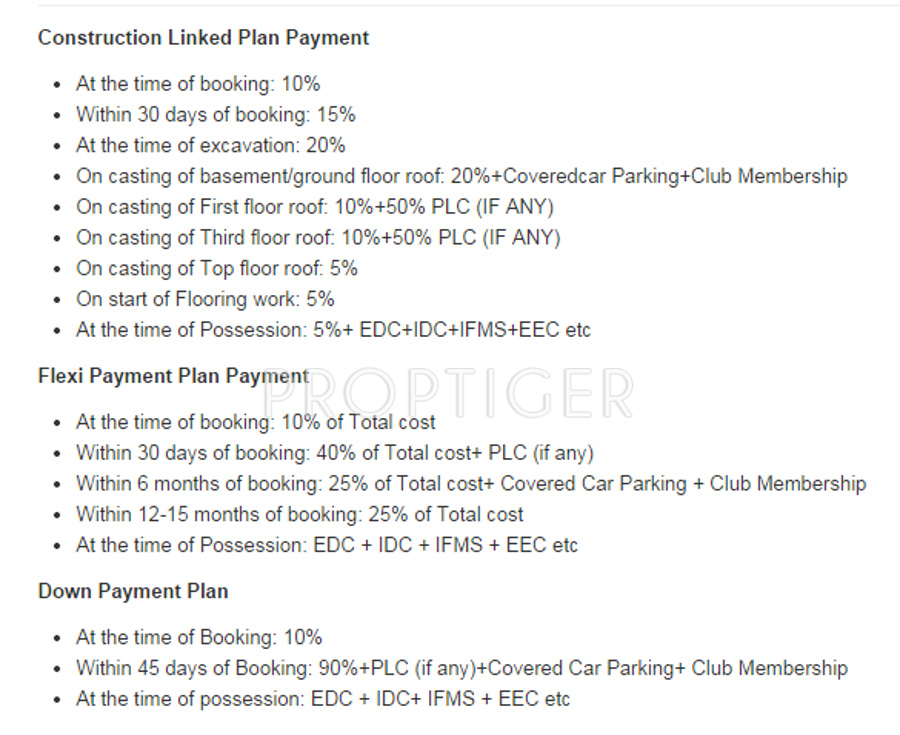900x735 pixels.
Task: Select the 'On start of Flooring work' item
Action: 205,299
